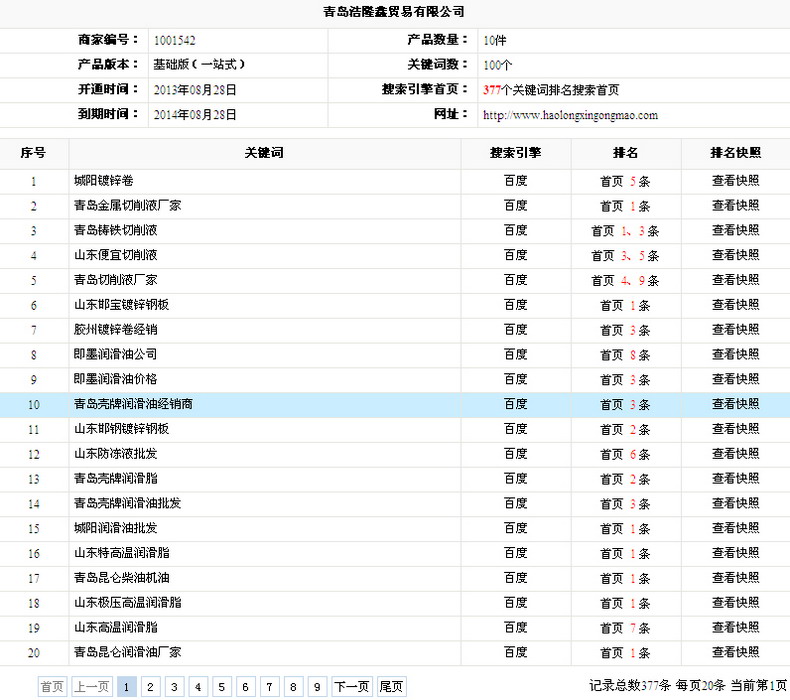This screenshot has height=700, width=790.
Task: View snapshot for 城阳润滑油批发
Action: click(x=735, y=528)
